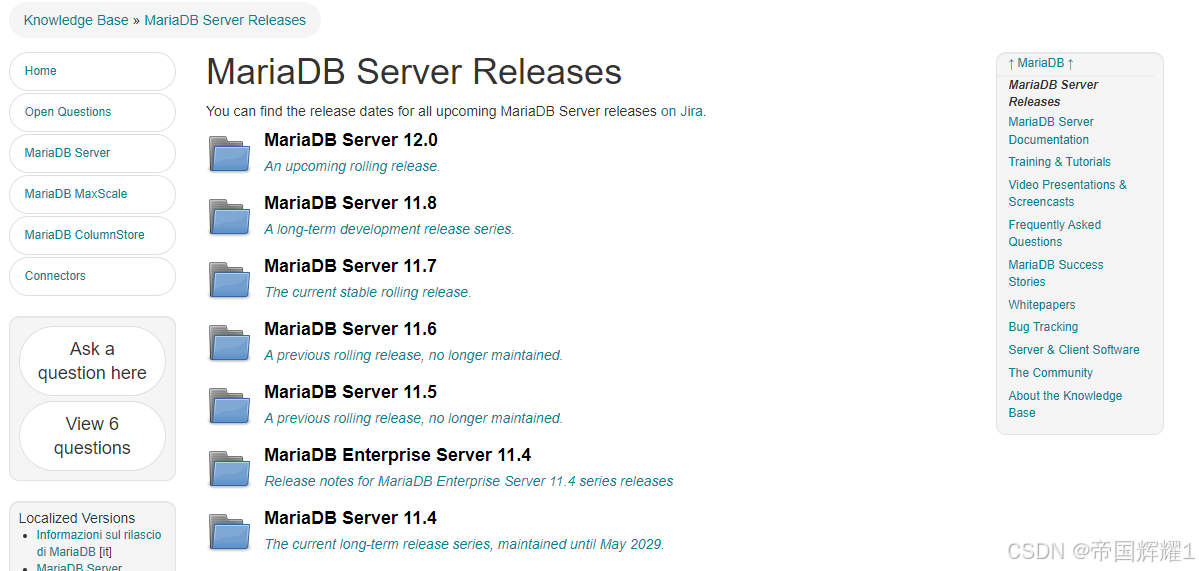Click Enterprise Server 11.4 release notes description
Viewport: 1199px width, 571px height.
click(469, 482)
